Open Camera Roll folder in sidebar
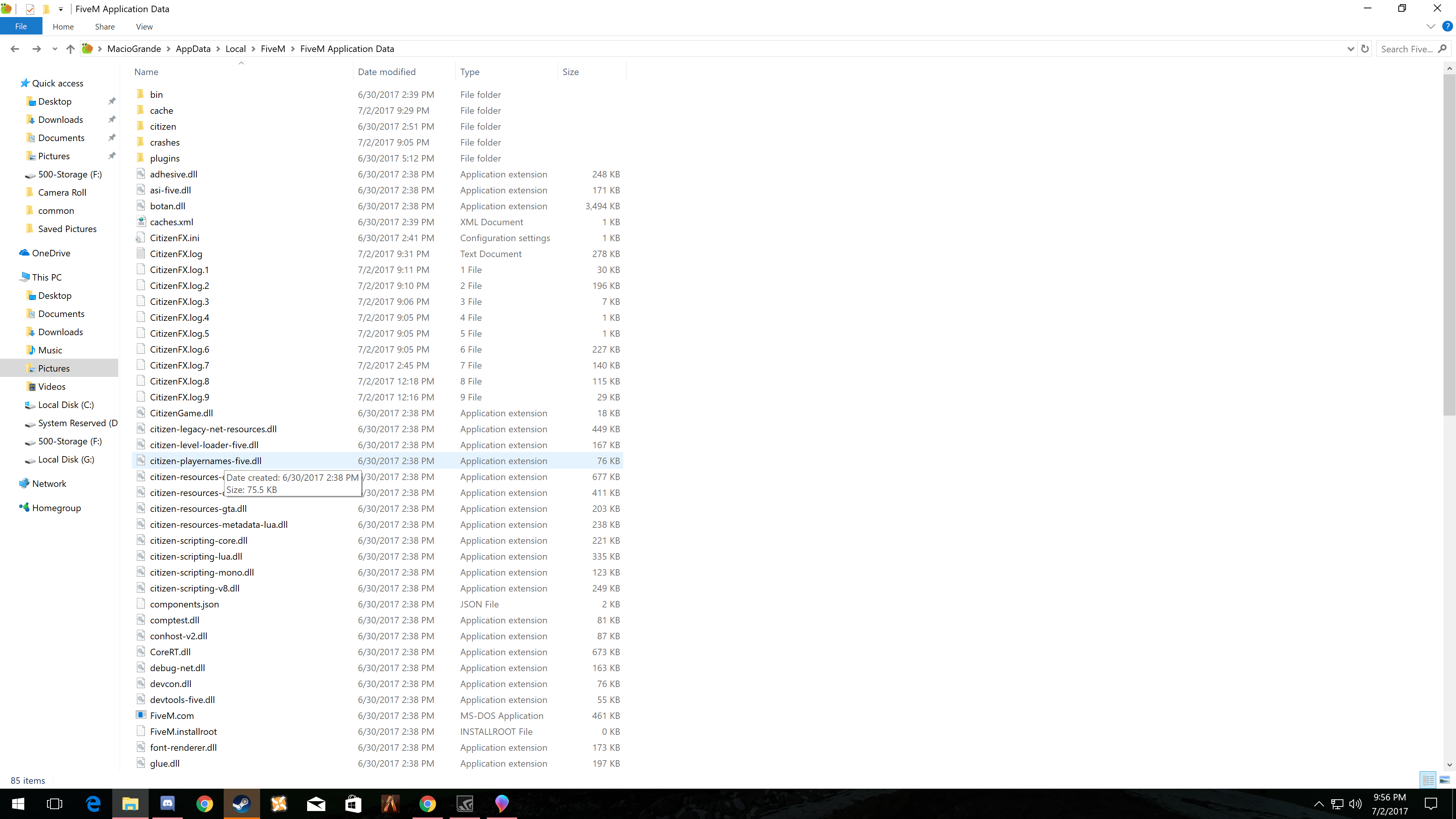1456x819 pixels. click(x=62, y=193)
